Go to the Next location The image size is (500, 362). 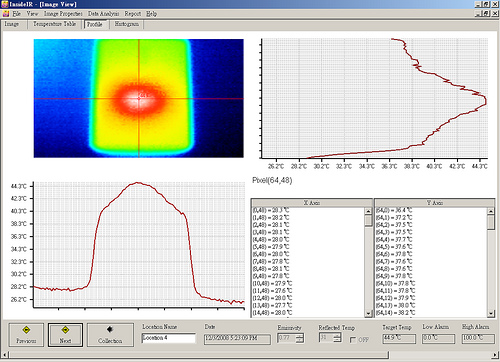[x=65, y=335]
